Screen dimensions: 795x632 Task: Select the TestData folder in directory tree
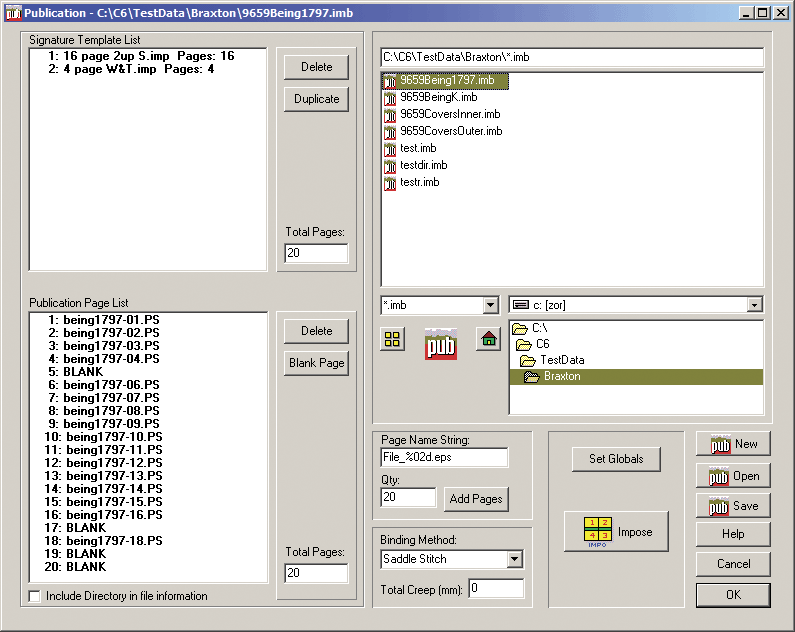pyautogui.click(x=562, y=360)
